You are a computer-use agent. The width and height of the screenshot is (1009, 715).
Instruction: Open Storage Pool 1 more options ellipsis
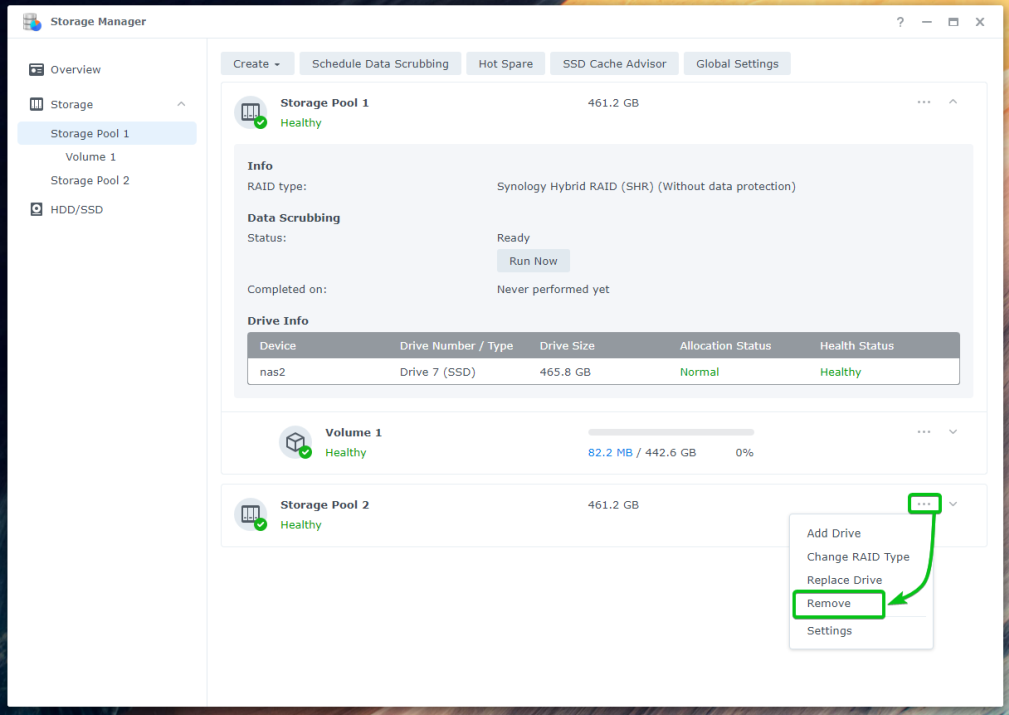923,102
